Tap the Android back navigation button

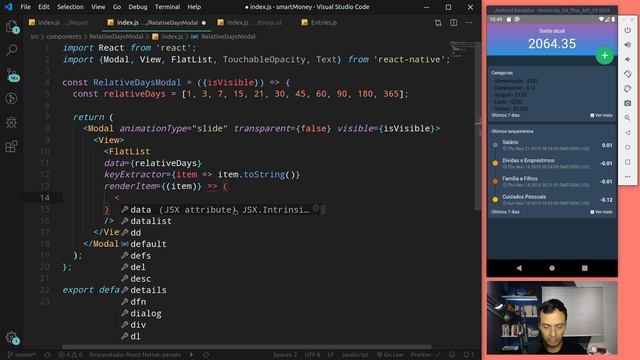[x=519, y=268]
